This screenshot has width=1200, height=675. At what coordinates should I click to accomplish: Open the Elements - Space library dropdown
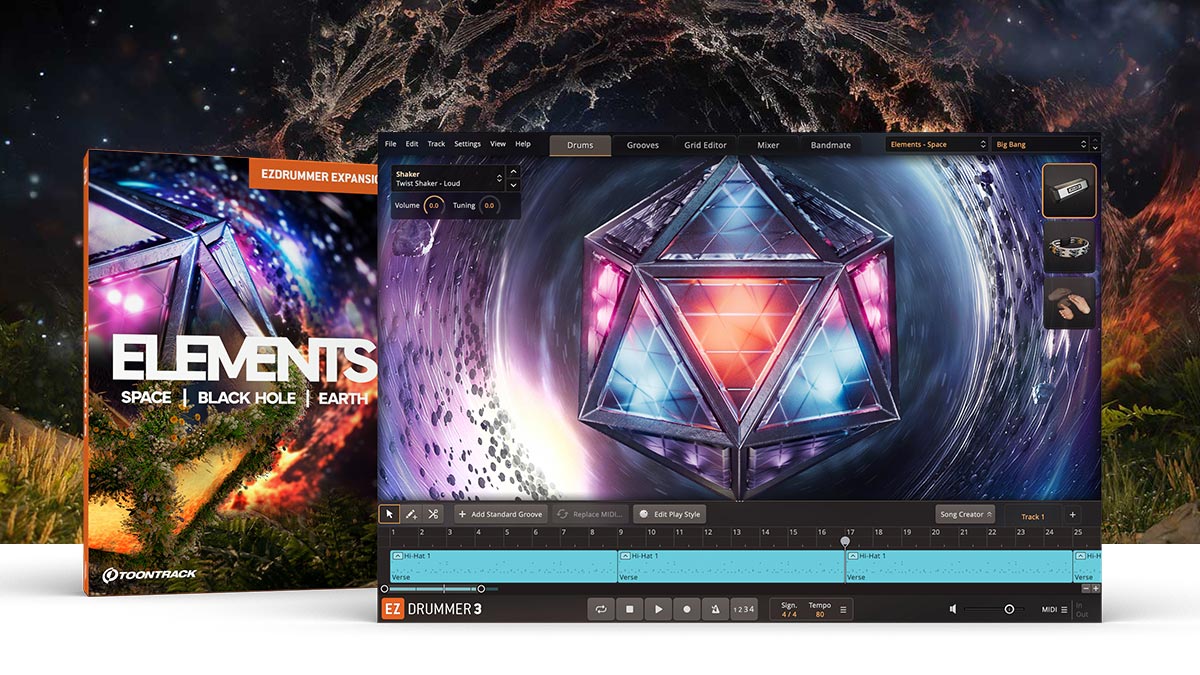point(937,145)
